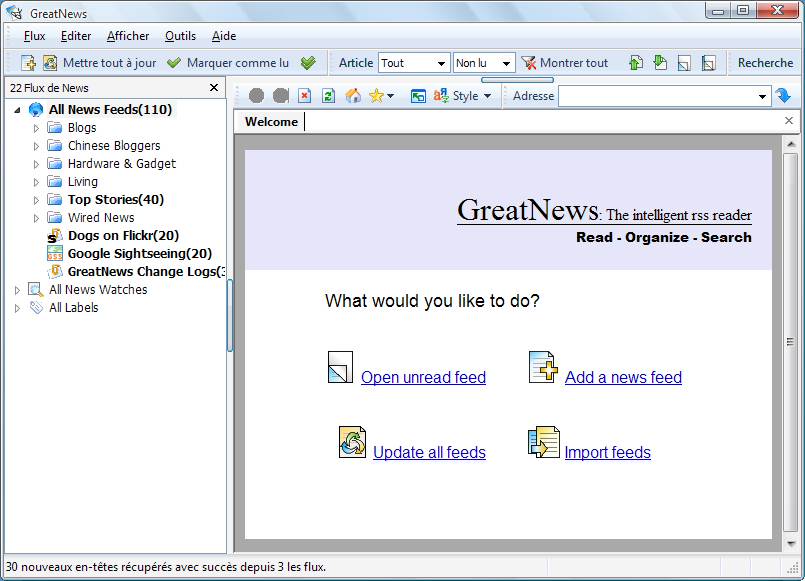Click the Mettre tout à jour button
Image resolution: width=805 pixels, height=581 pixels.
(109, 63)
